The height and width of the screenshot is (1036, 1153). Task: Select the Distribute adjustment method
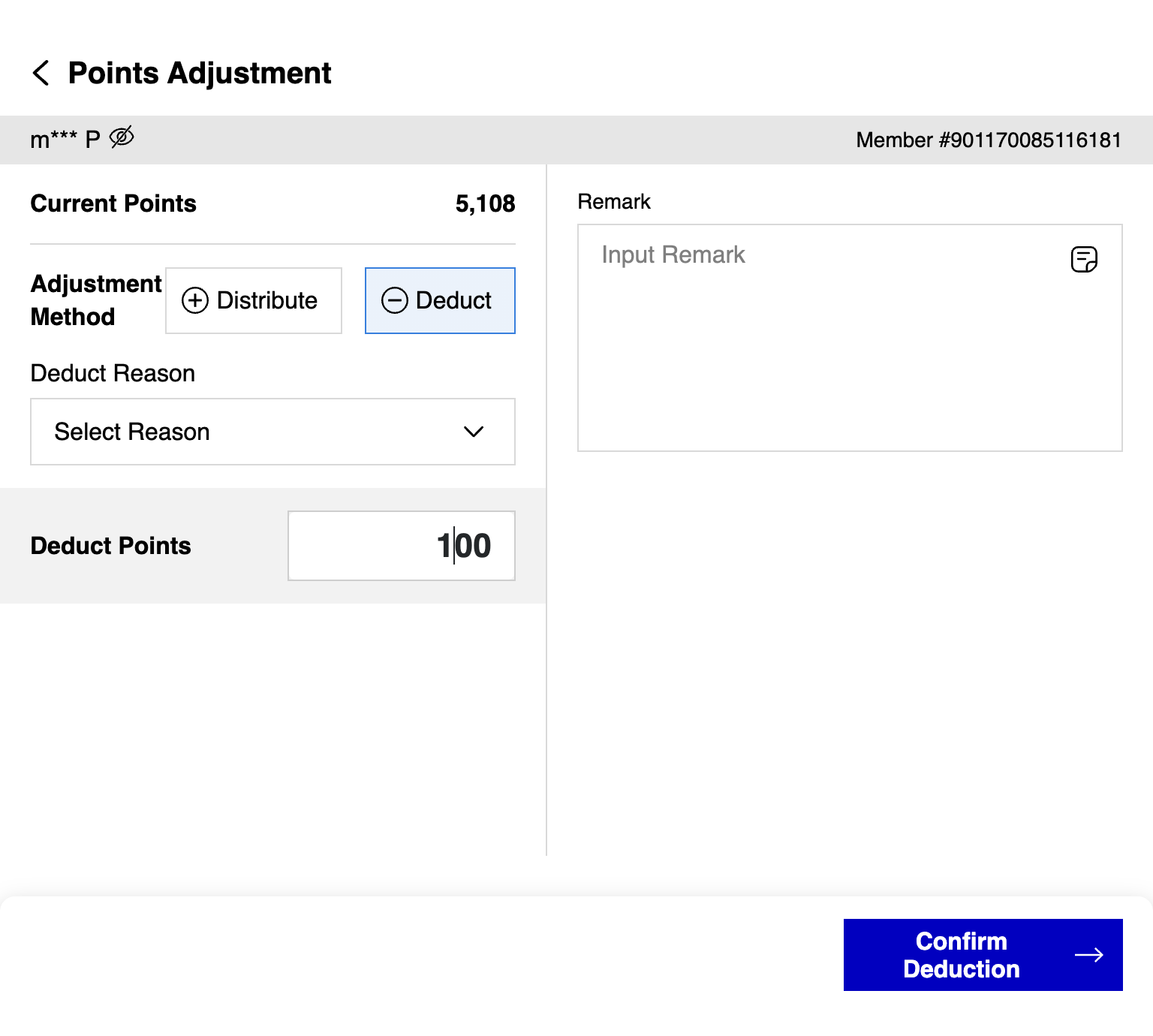click(254, 300)
